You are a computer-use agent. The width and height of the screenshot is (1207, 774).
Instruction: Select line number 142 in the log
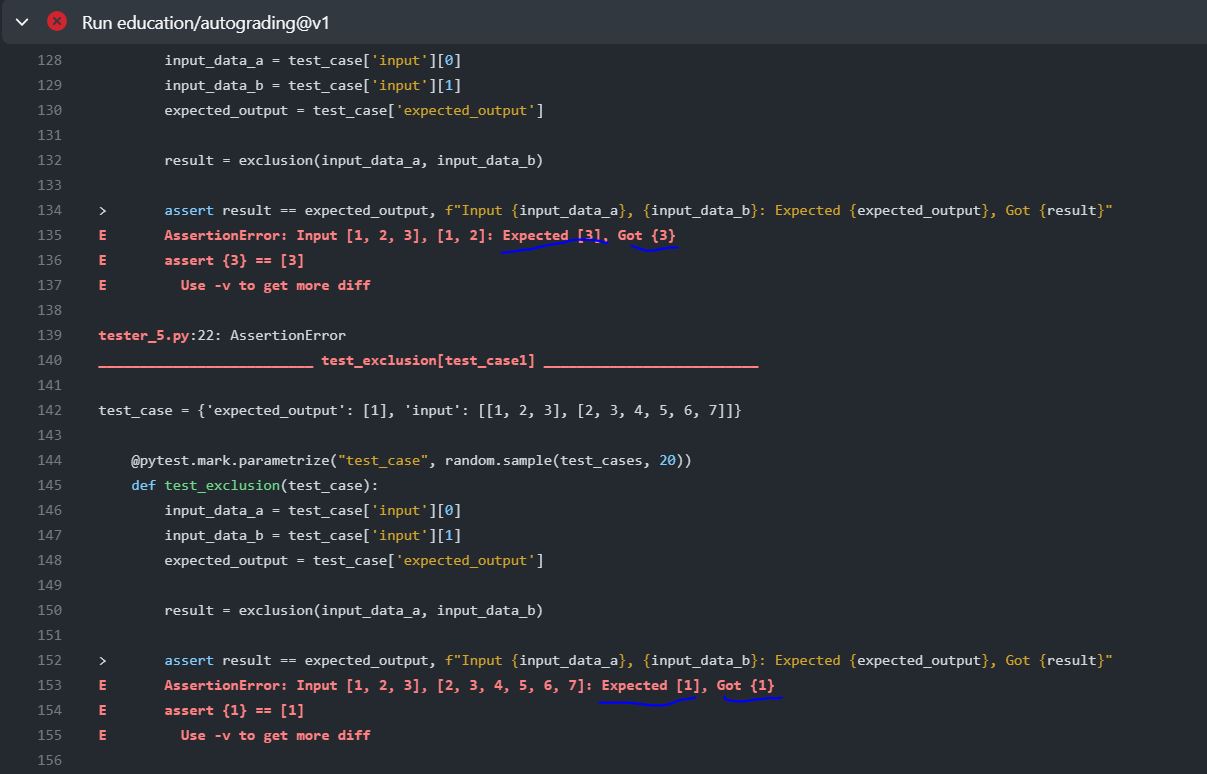coord(50,410)
